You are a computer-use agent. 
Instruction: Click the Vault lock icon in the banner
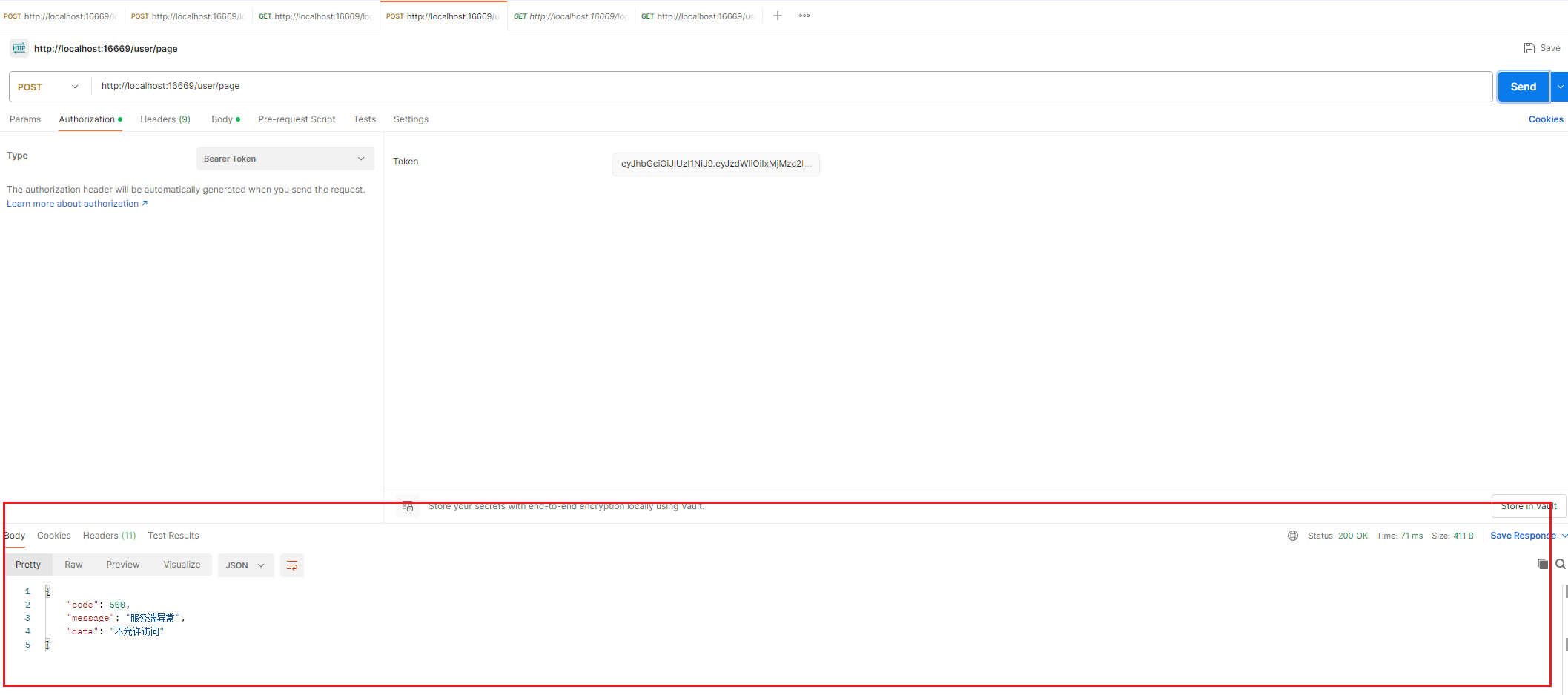408,506
